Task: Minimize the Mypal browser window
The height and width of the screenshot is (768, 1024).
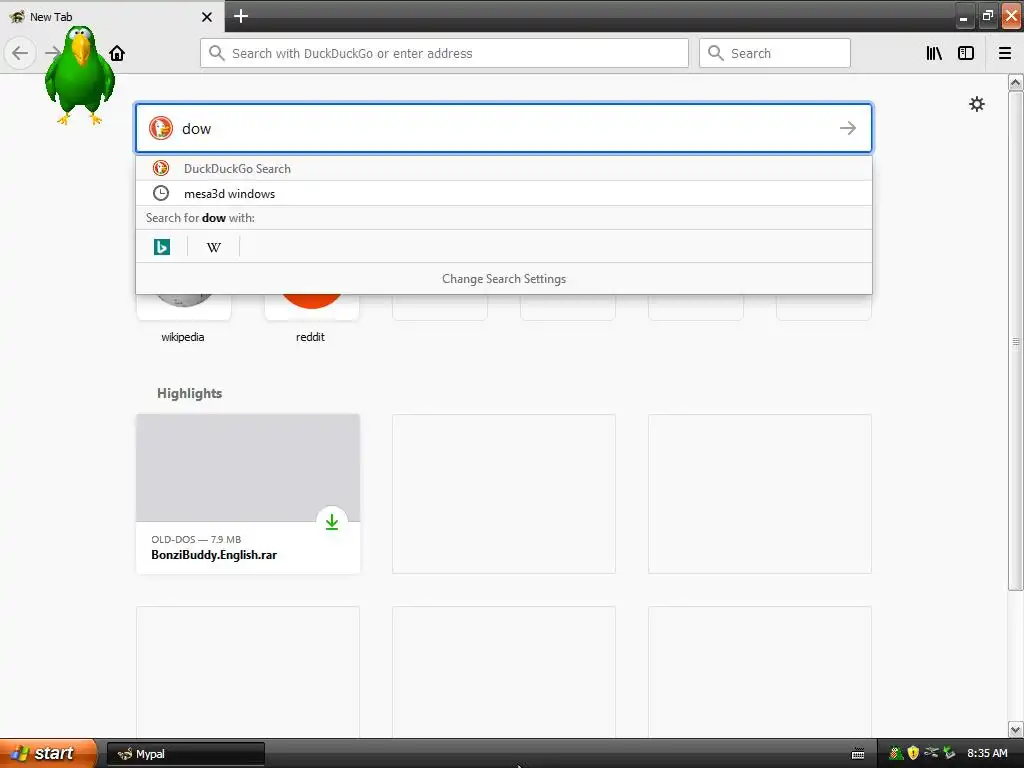Action: 963,16
